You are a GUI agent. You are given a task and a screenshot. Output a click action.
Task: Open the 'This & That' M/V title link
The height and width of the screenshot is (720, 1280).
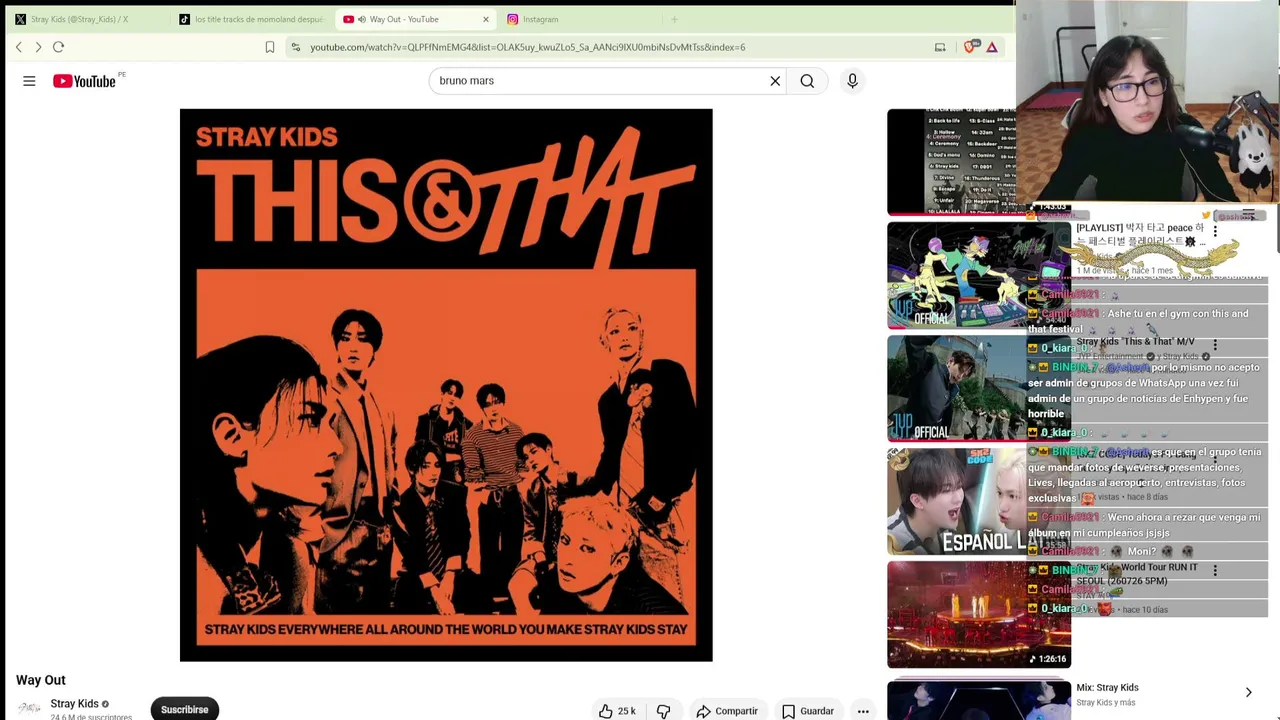1135,342
